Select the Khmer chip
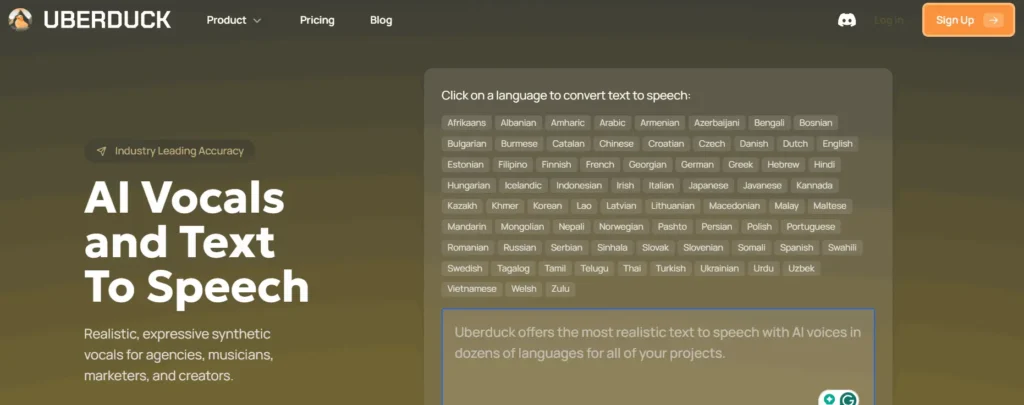 (505, 206)
